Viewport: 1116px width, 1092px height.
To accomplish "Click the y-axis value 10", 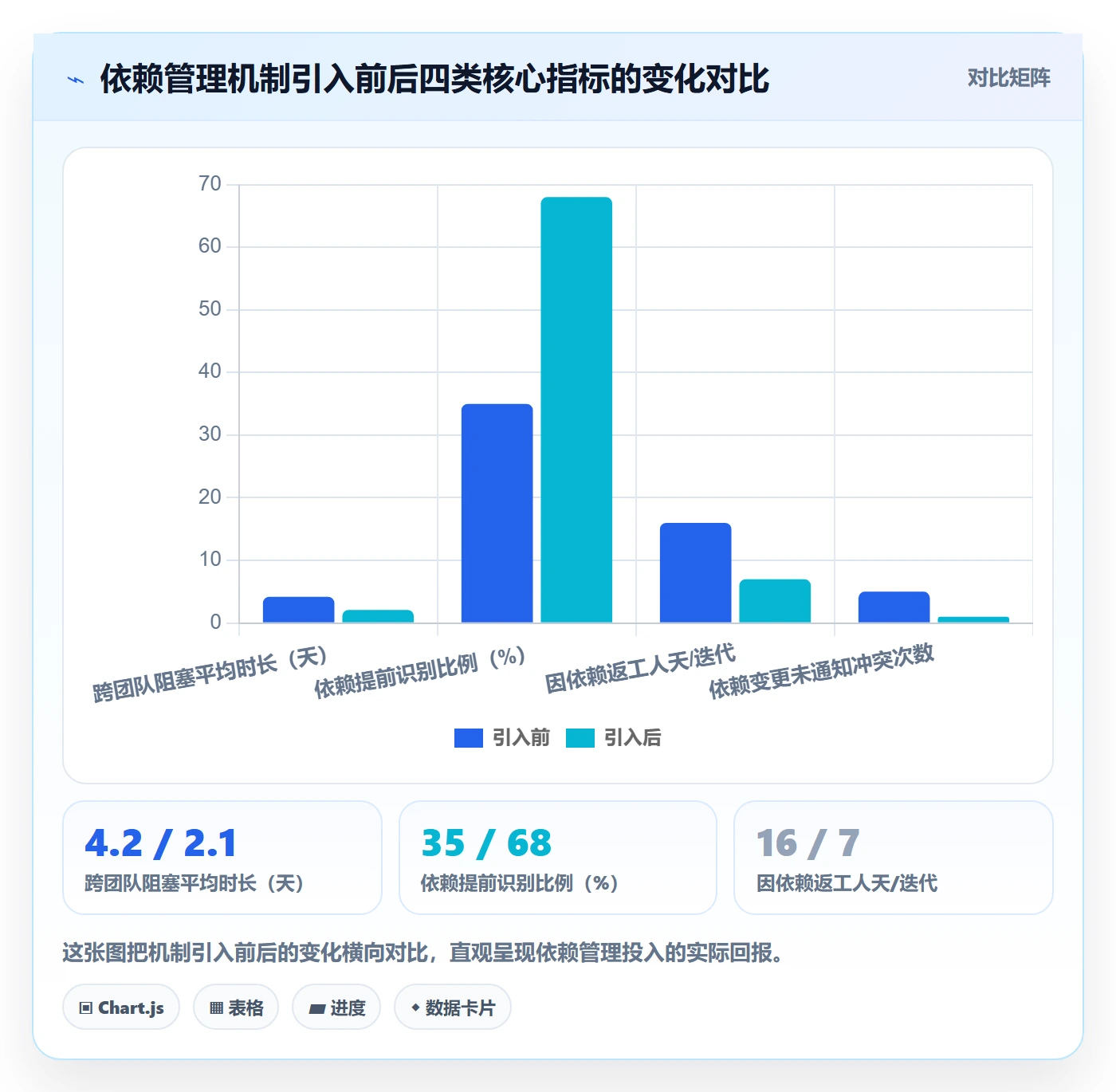I will (x=210, y=560).
